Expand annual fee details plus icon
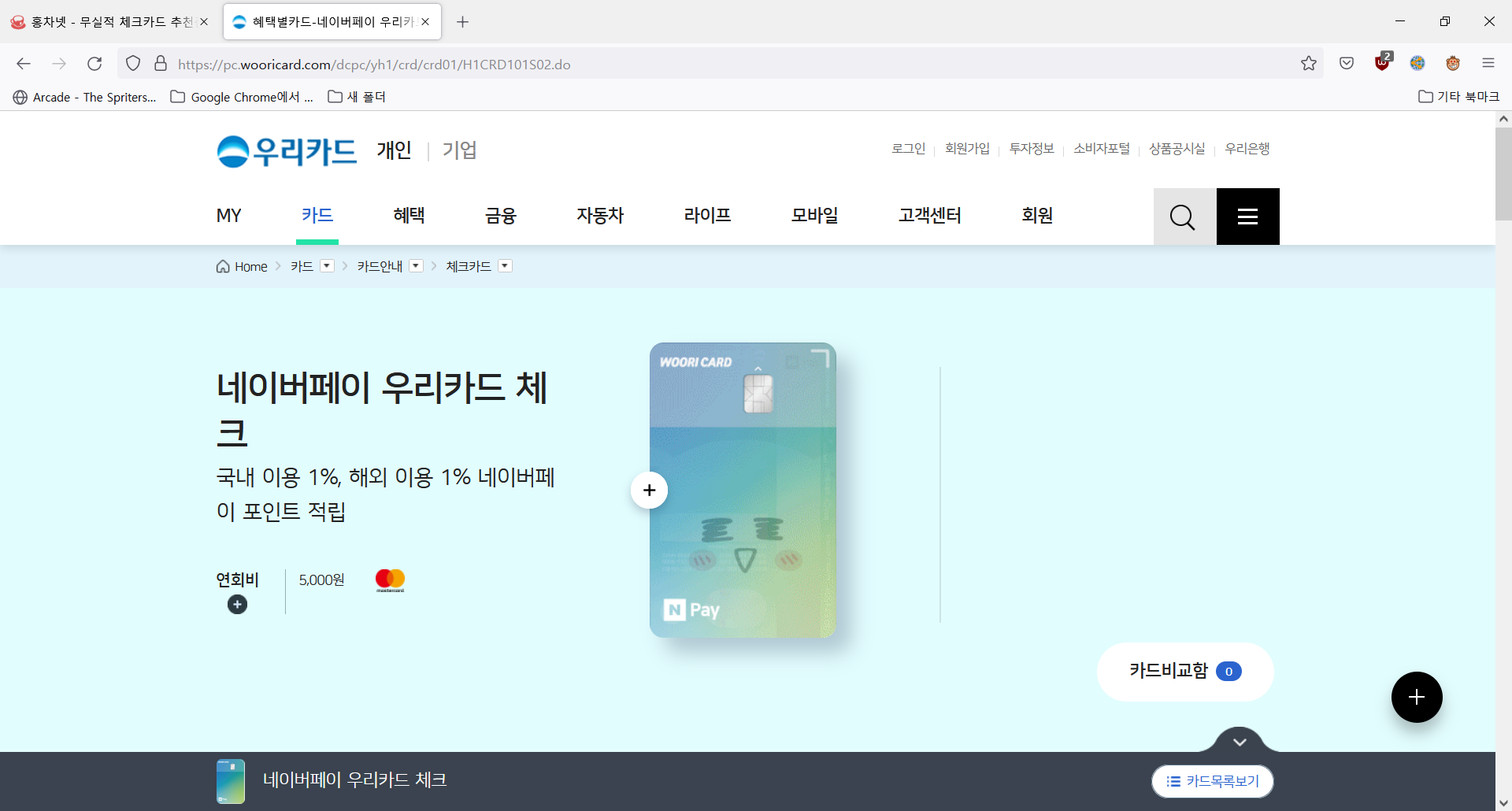Viewport: 1512px width, 811px height. (237, 605)
